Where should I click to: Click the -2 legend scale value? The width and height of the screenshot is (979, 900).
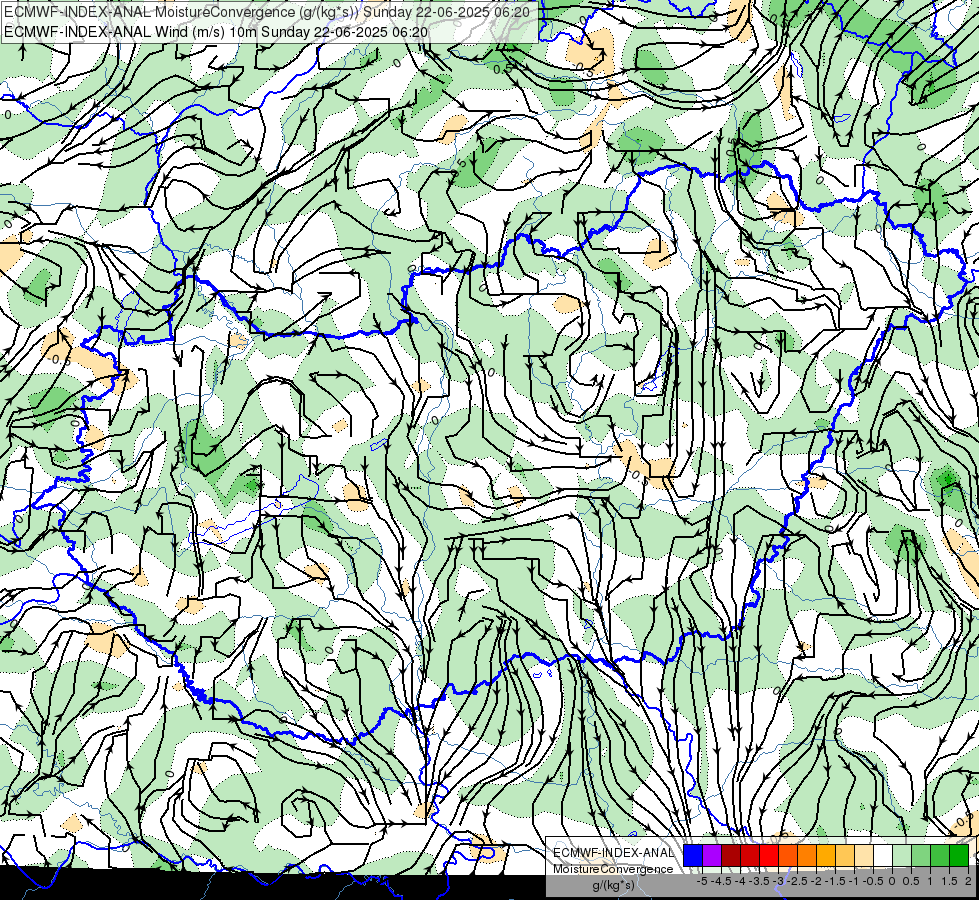pos(816,881)
